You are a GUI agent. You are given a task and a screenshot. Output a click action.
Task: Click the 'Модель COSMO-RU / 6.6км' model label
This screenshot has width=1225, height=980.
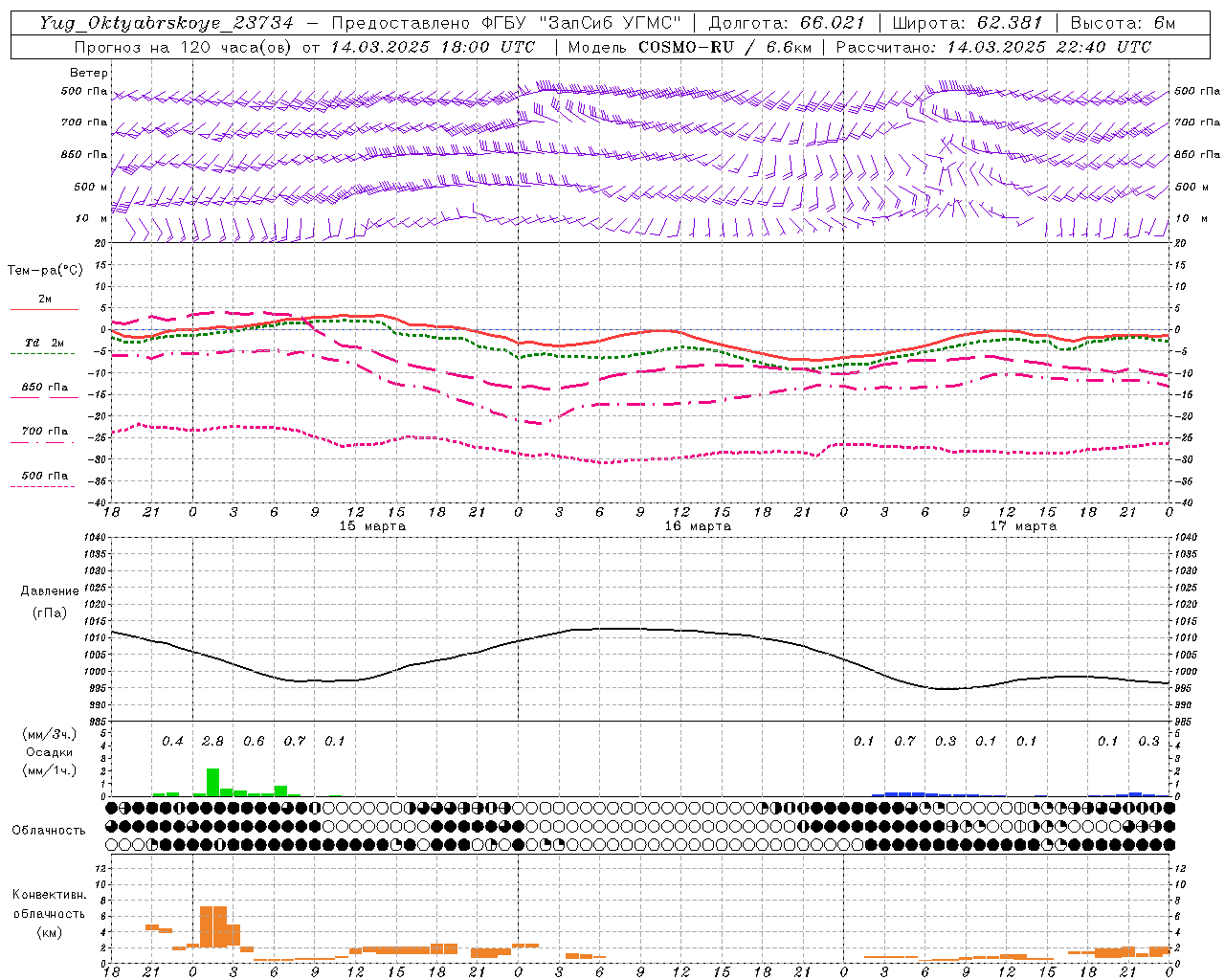689,47
